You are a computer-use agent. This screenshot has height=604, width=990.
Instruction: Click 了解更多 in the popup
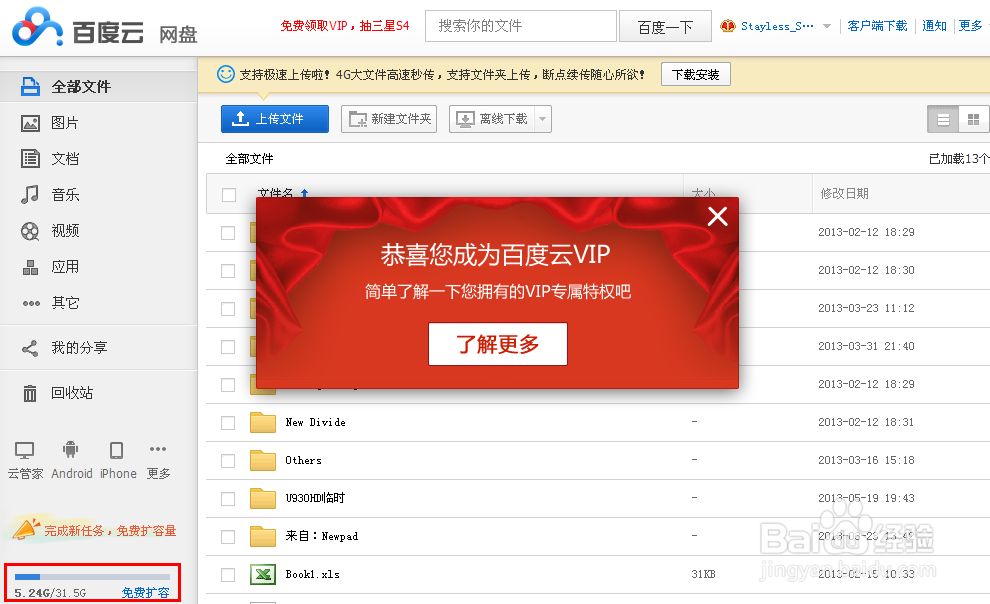(x=498, y=344)
